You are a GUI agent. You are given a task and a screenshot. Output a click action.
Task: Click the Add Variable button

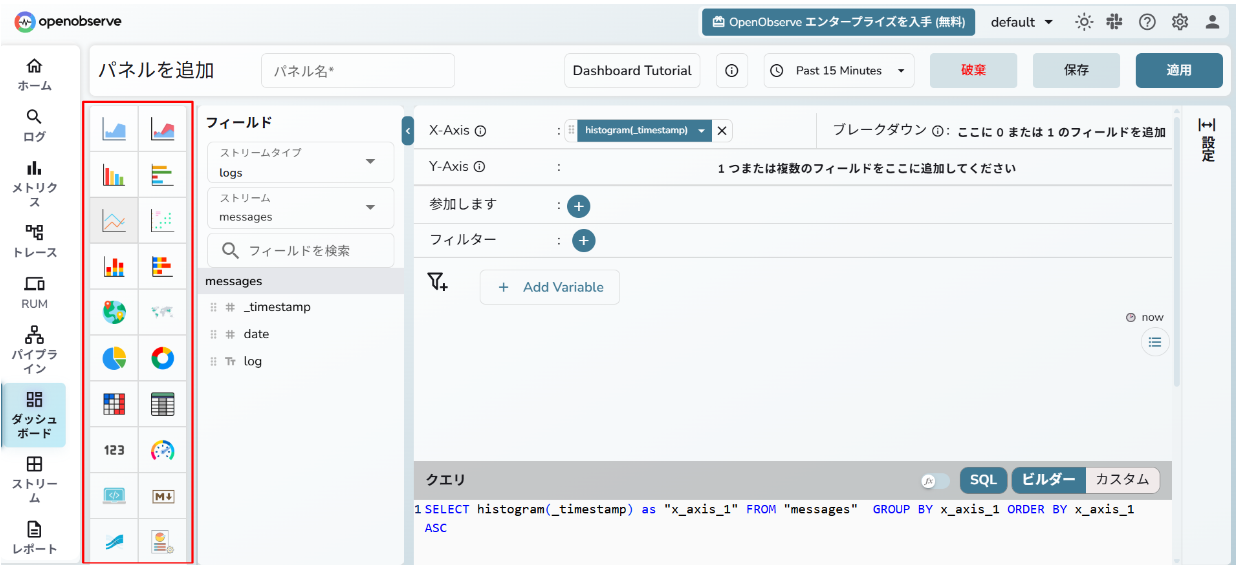point(549,287)
